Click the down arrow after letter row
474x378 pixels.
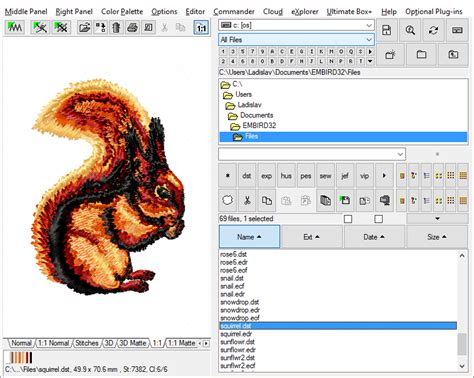point(370,61)
